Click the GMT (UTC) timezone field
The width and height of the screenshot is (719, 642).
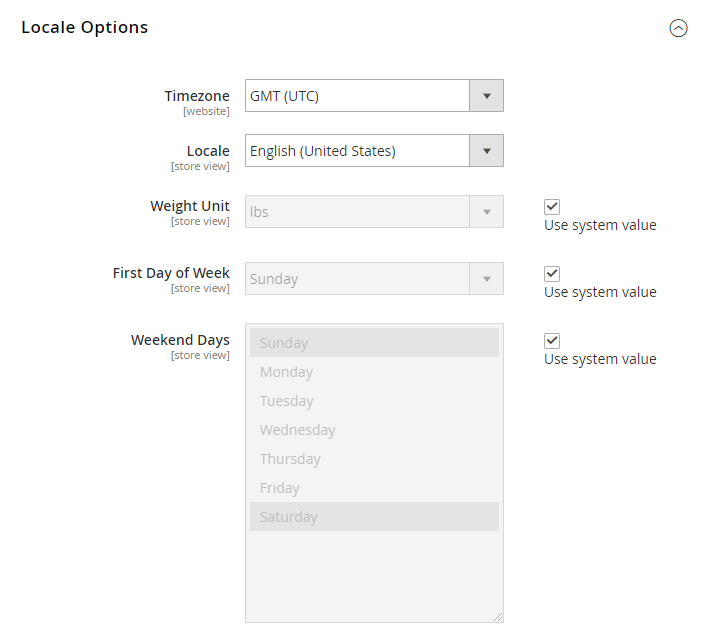[357, 96]
